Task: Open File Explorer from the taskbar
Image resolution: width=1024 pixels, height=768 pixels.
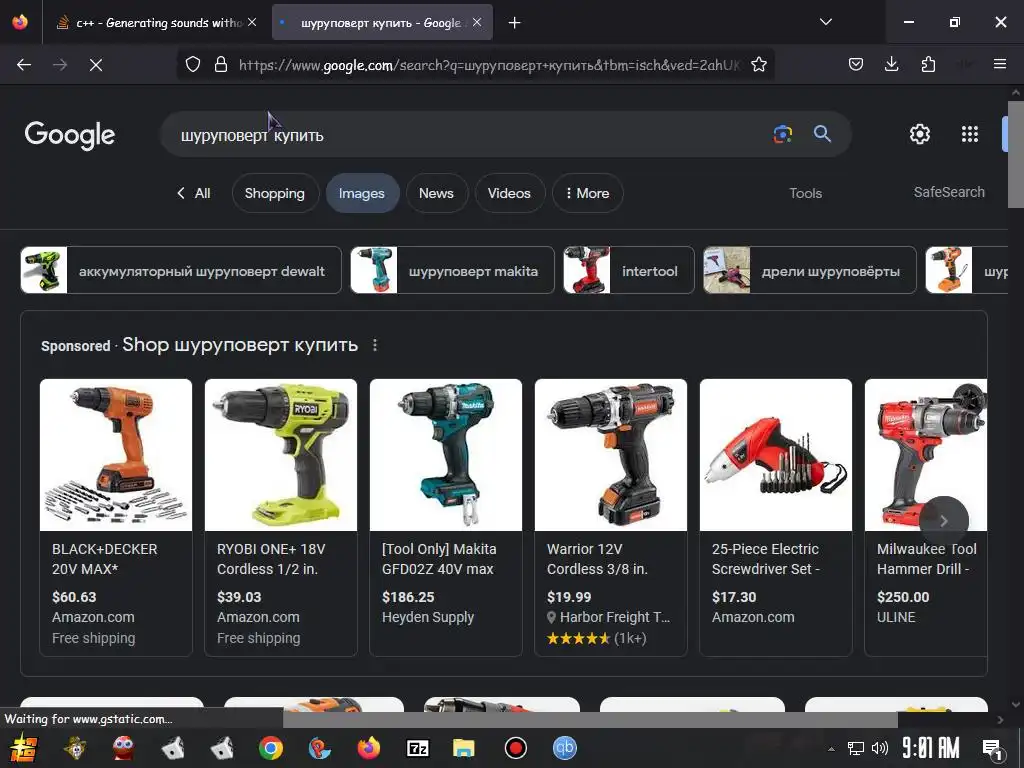Action: 464,748
